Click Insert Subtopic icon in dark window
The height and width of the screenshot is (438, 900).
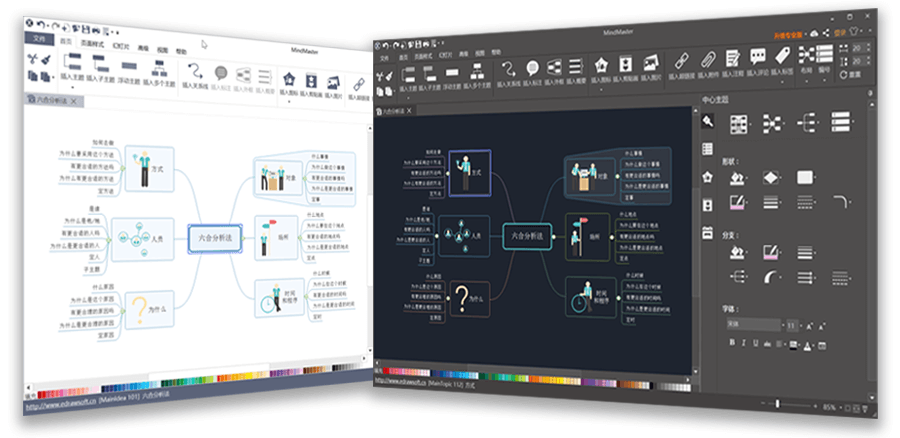[x=429, y=73]
